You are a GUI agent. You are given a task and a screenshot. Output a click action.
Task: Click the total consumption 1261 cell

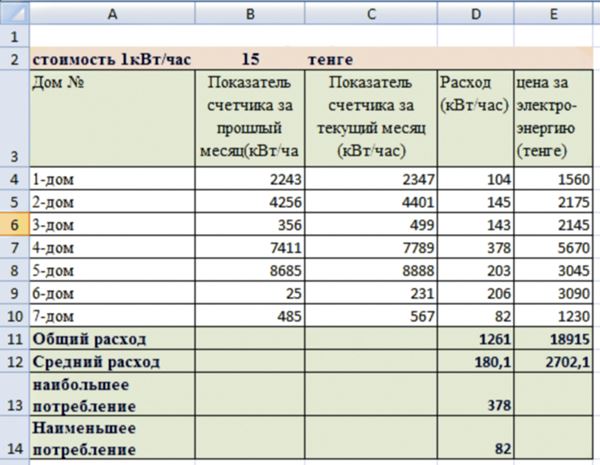click(x=476, y=339)
